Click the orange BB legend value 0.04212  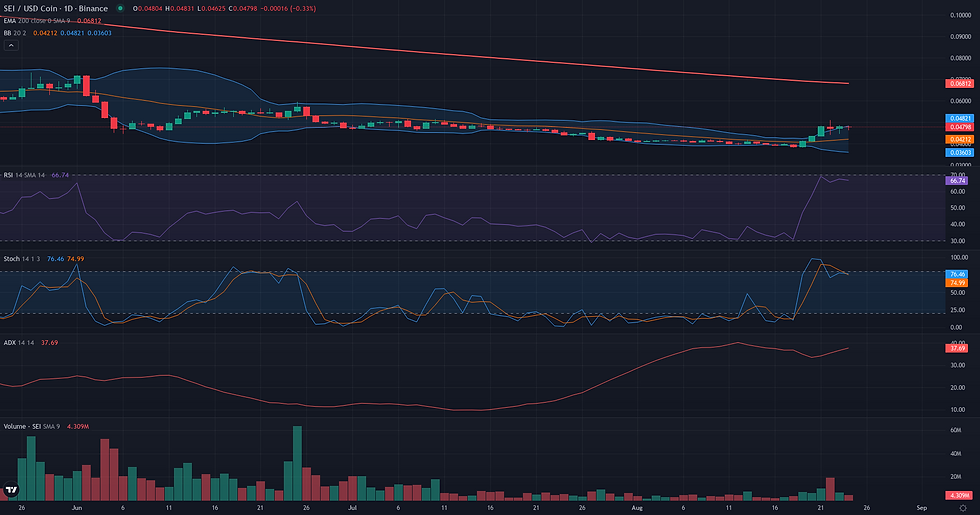coord(46,33)
